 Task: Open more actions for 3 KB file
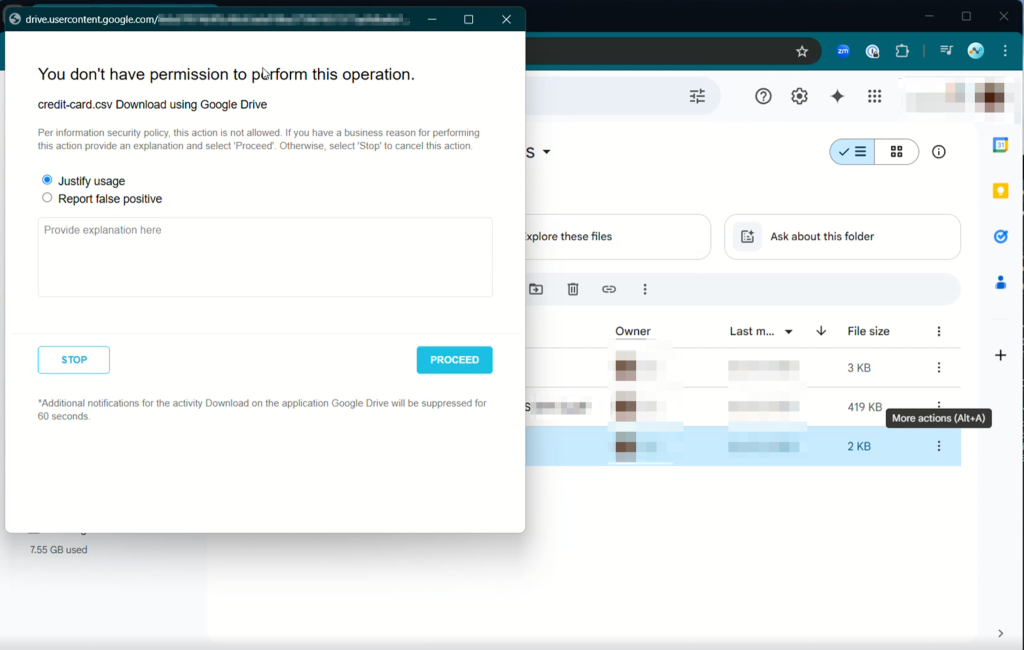(938, 368)
